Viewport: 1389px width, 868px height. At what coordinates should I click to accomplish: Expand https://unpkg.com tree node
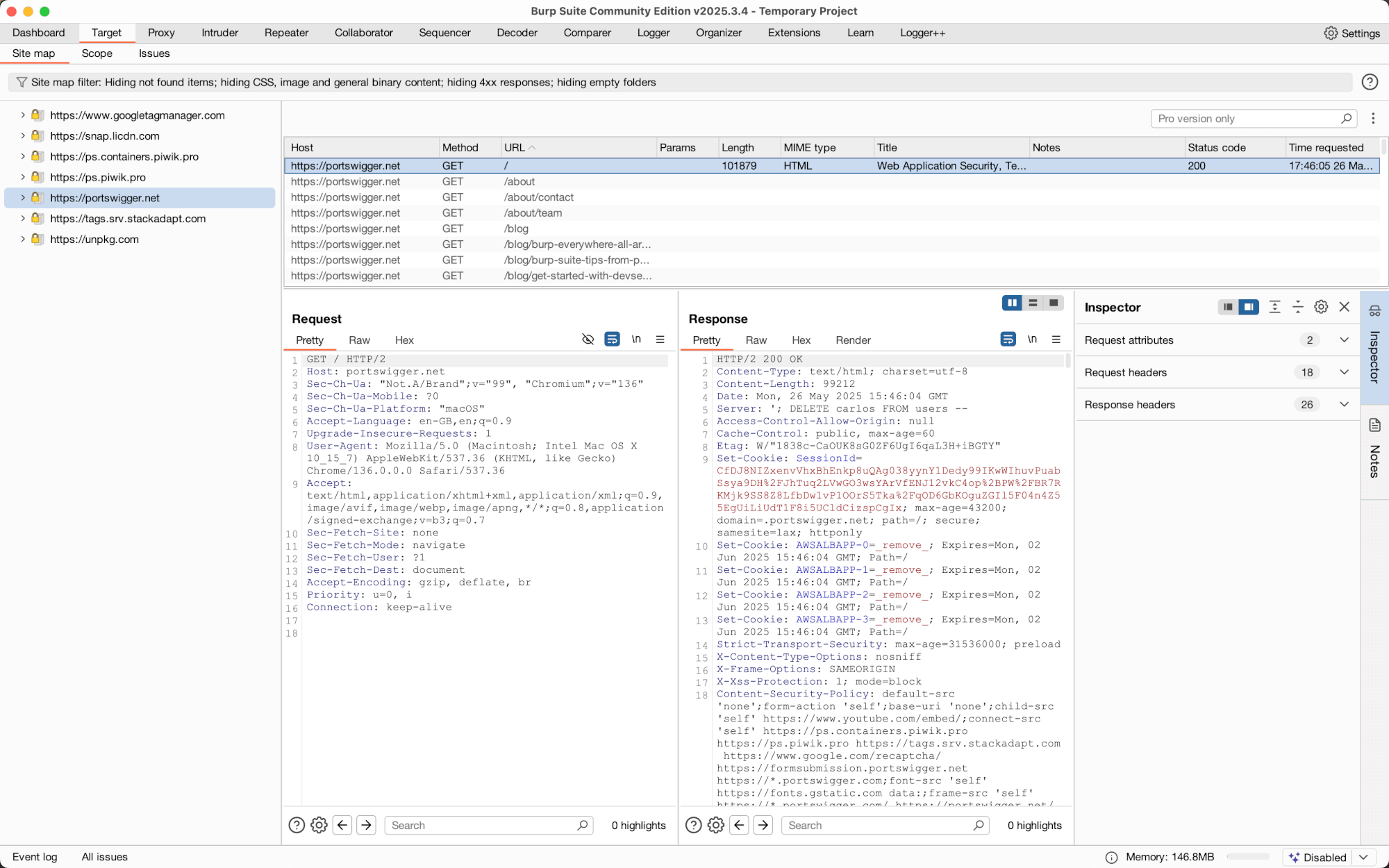pos(23,239)
